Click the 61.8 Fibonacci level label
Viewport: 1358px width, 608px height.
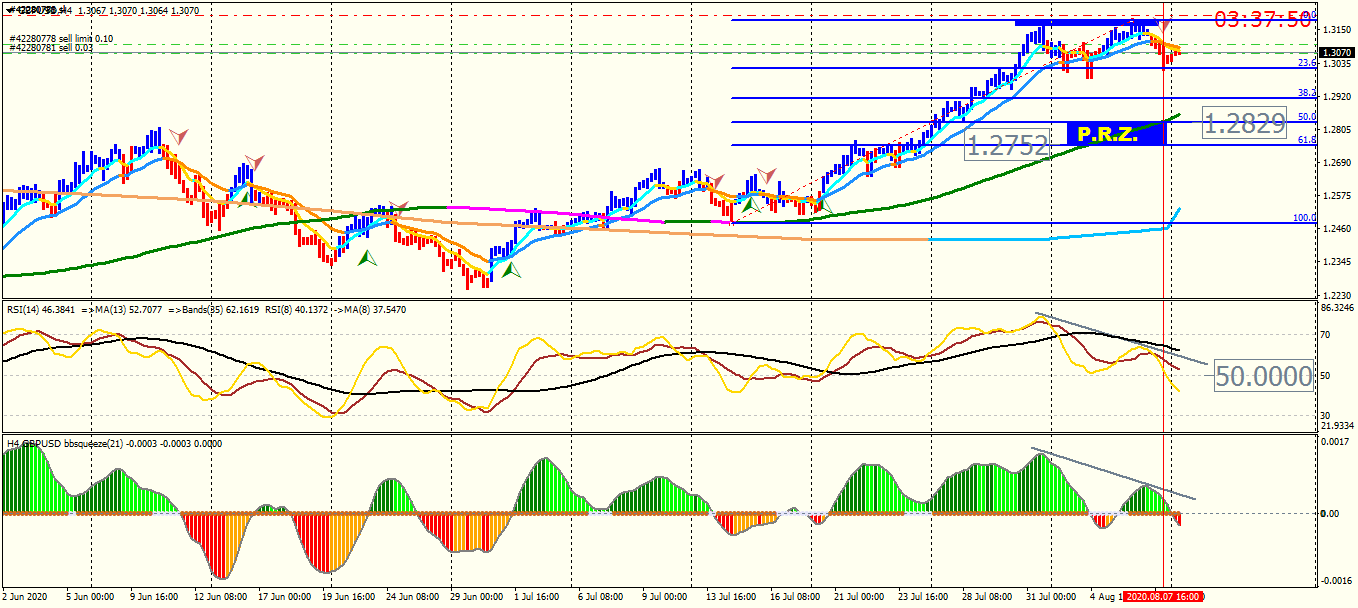click(x=1306, y=140)
